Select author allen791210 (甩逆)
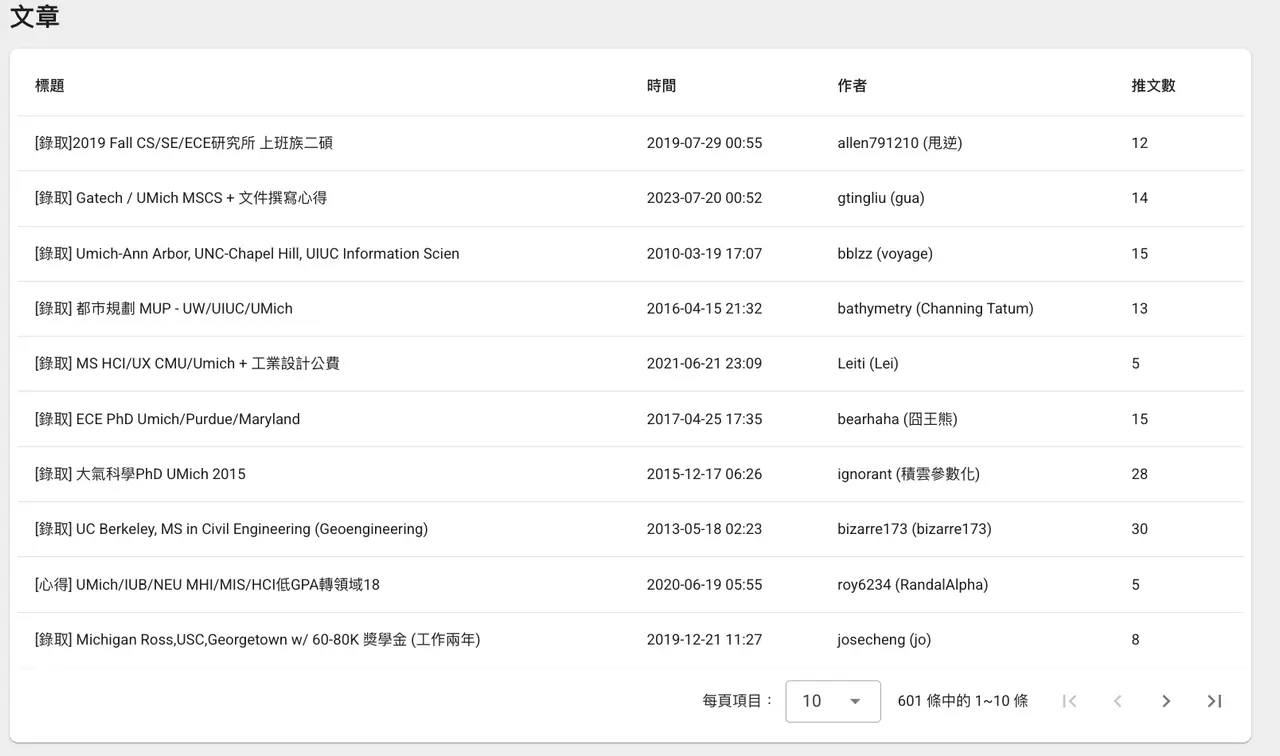The image size is (1280, 756). (900, 143)
